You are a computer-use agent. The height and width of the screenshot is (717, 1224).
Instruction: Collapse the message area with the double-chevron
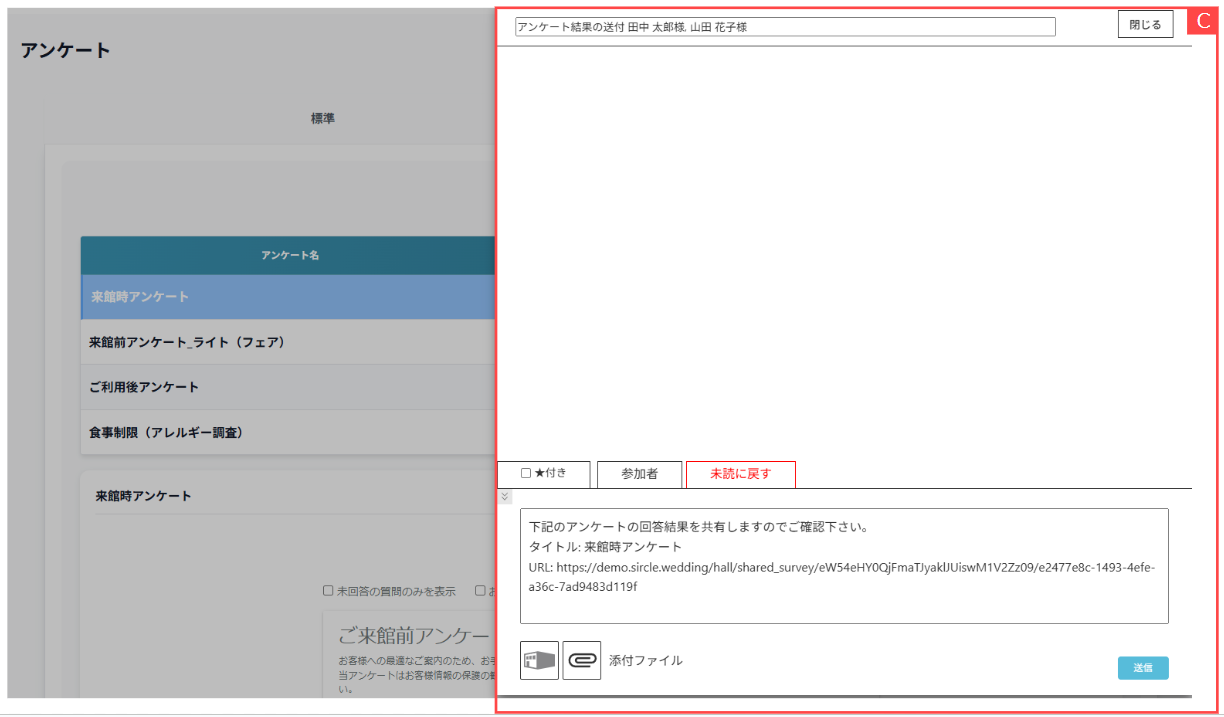click(x=505, y=497)
